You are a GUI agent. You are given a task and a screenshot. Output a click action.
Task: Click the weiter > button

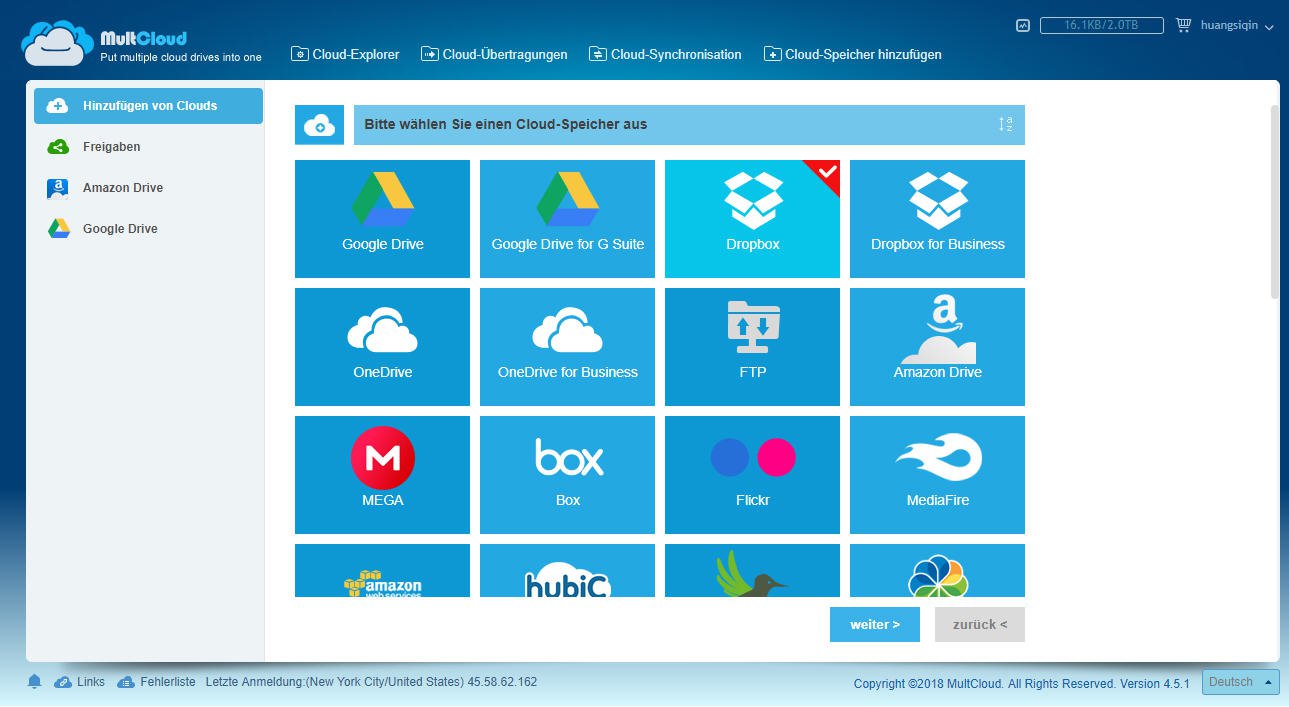(x=874, y=625)
